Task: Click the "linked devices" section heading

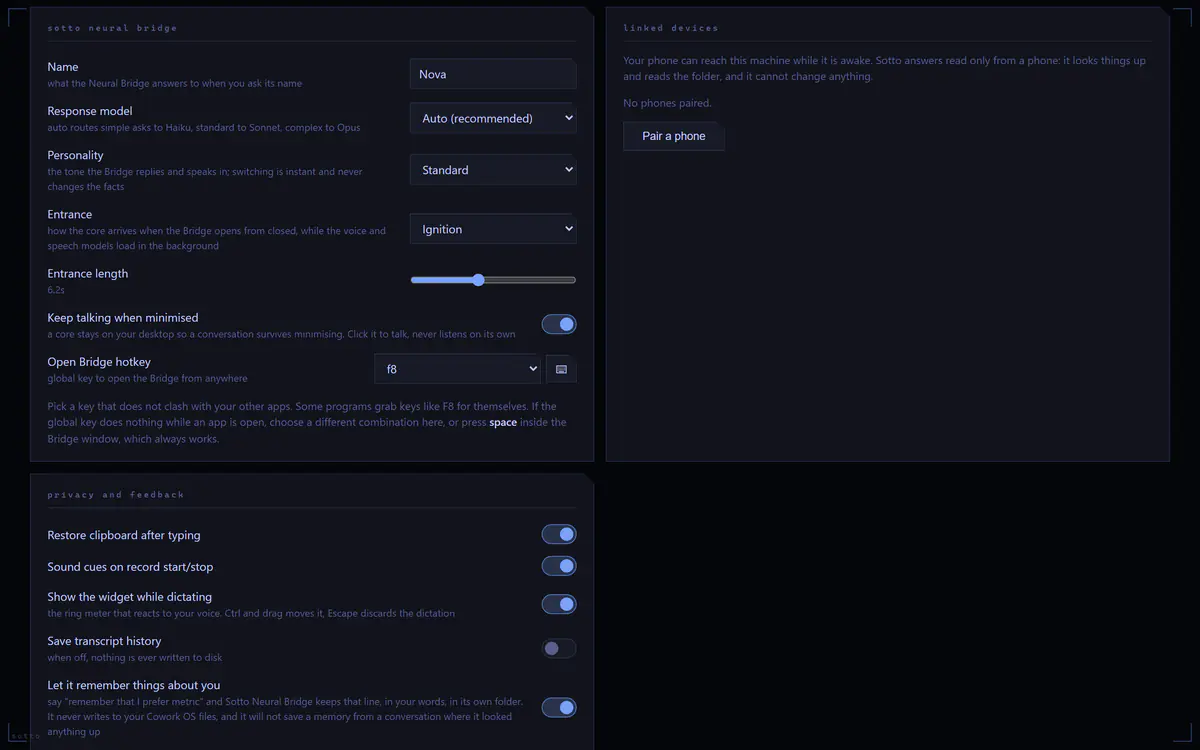Action: point(670,28)
